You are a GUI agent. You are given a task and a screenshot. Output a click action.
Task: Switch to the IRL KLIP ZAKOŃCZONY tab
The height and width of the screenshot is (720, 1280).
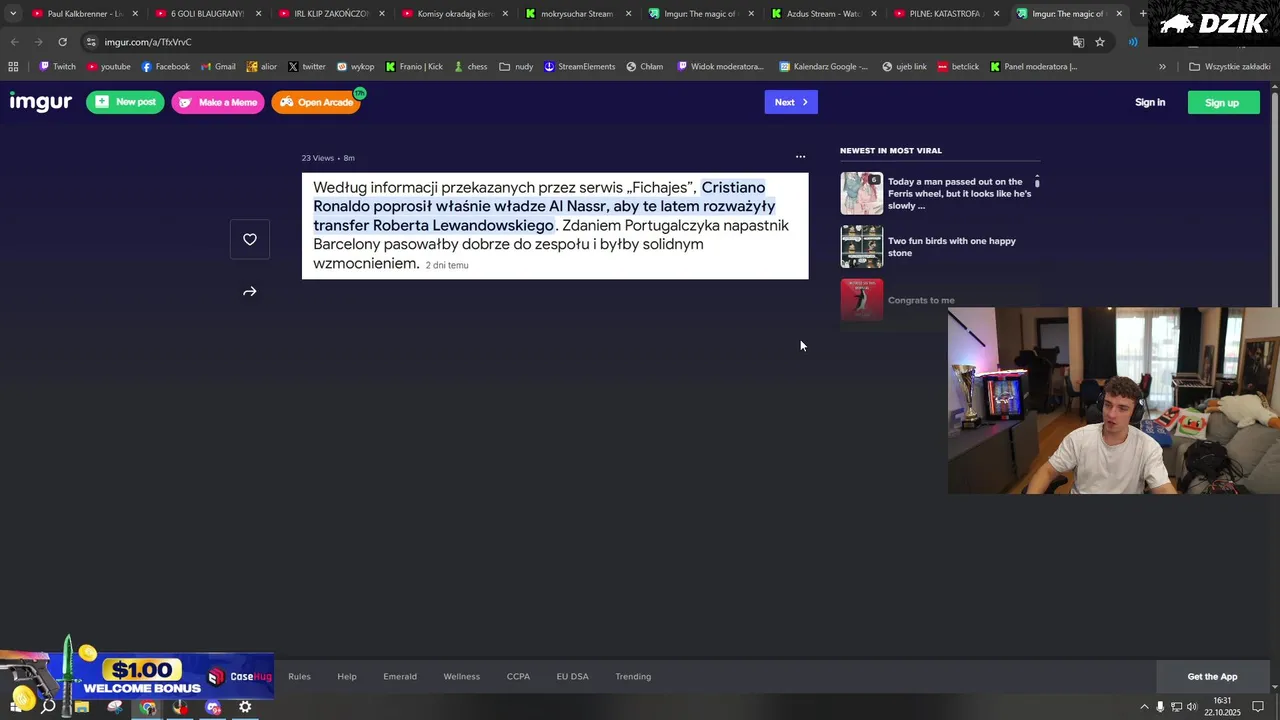[x=330, y=14]
